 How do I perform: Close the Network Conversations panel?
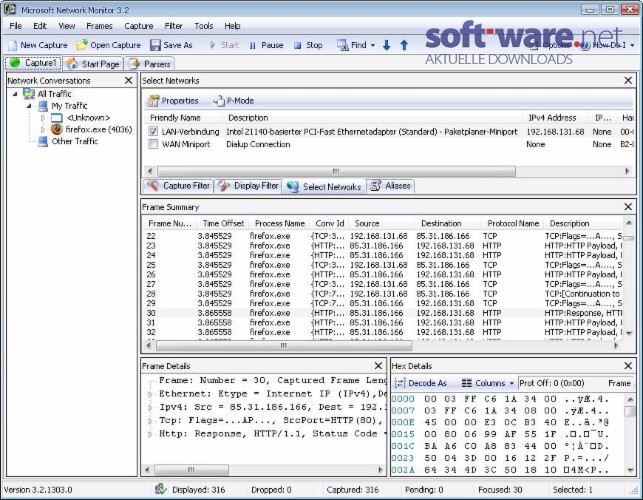tap(128, 80)
